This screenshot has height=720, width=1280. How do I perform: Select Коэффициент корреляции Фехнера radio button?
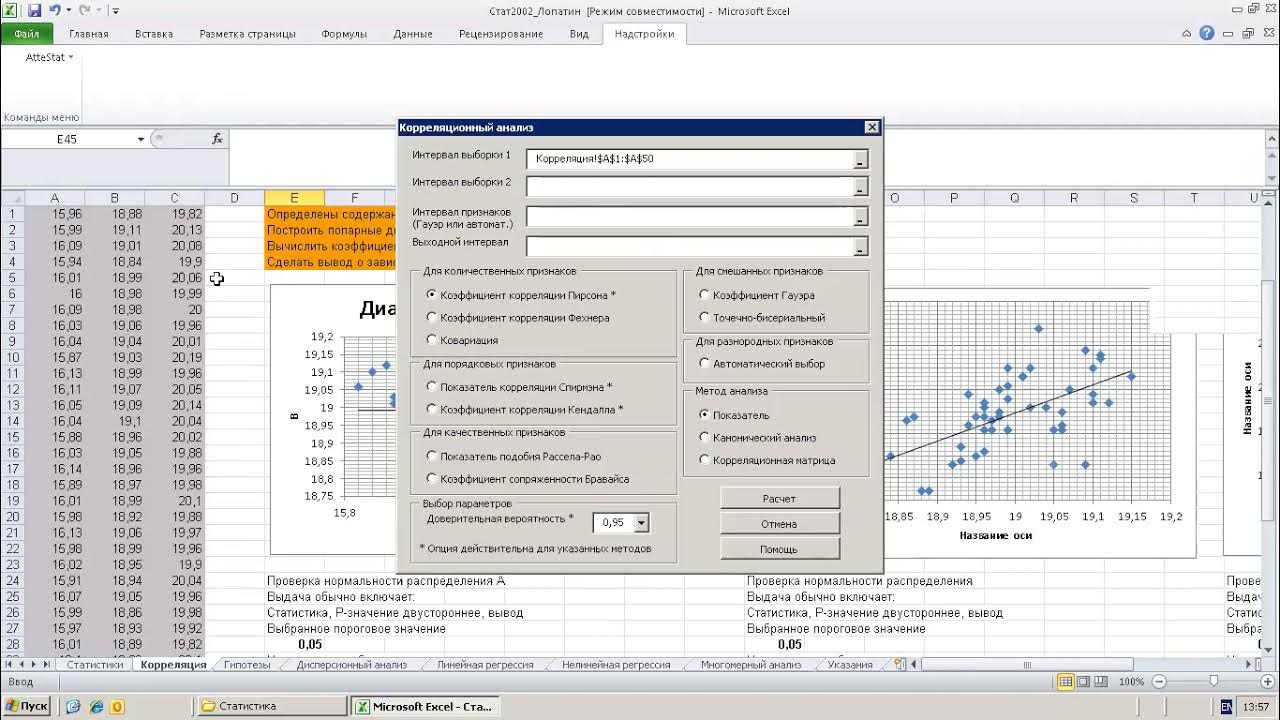pyautogui.click(x=432, y=318)
